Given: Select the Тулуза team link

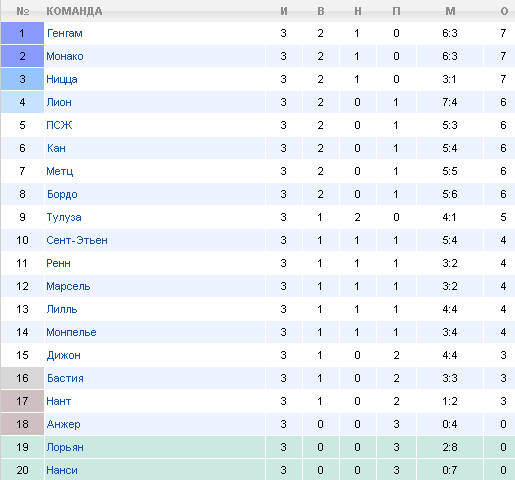Looking at the screenshot, I should point(64,217).
